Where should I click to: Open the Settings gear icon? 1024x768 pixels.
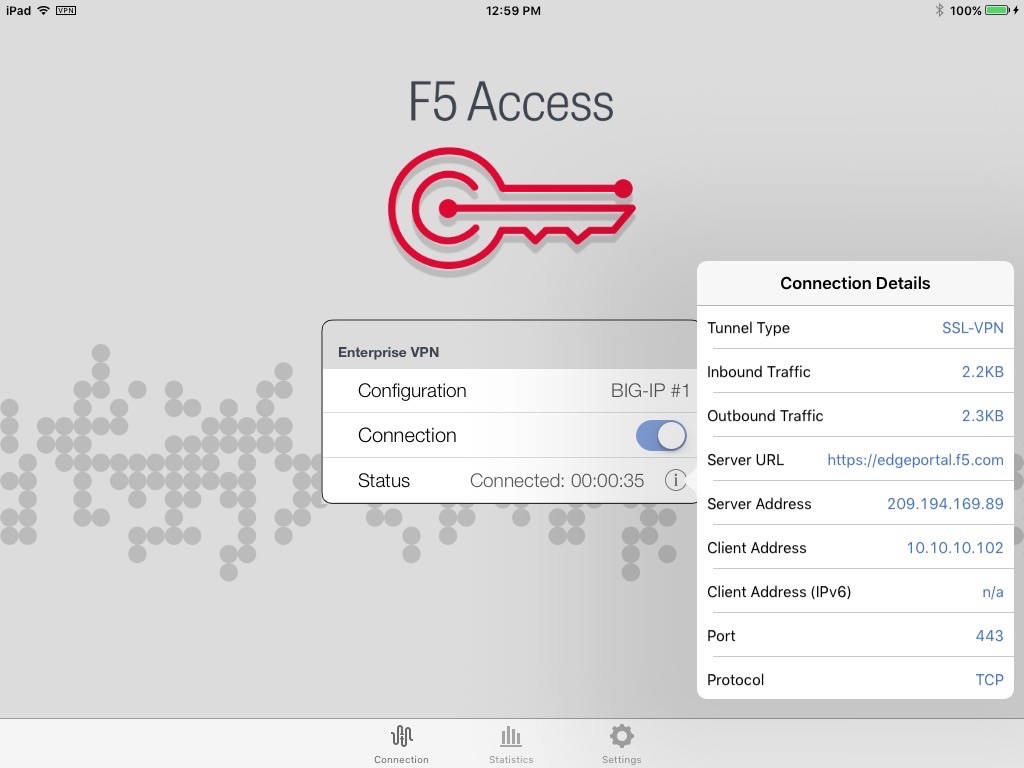[621, 736]
